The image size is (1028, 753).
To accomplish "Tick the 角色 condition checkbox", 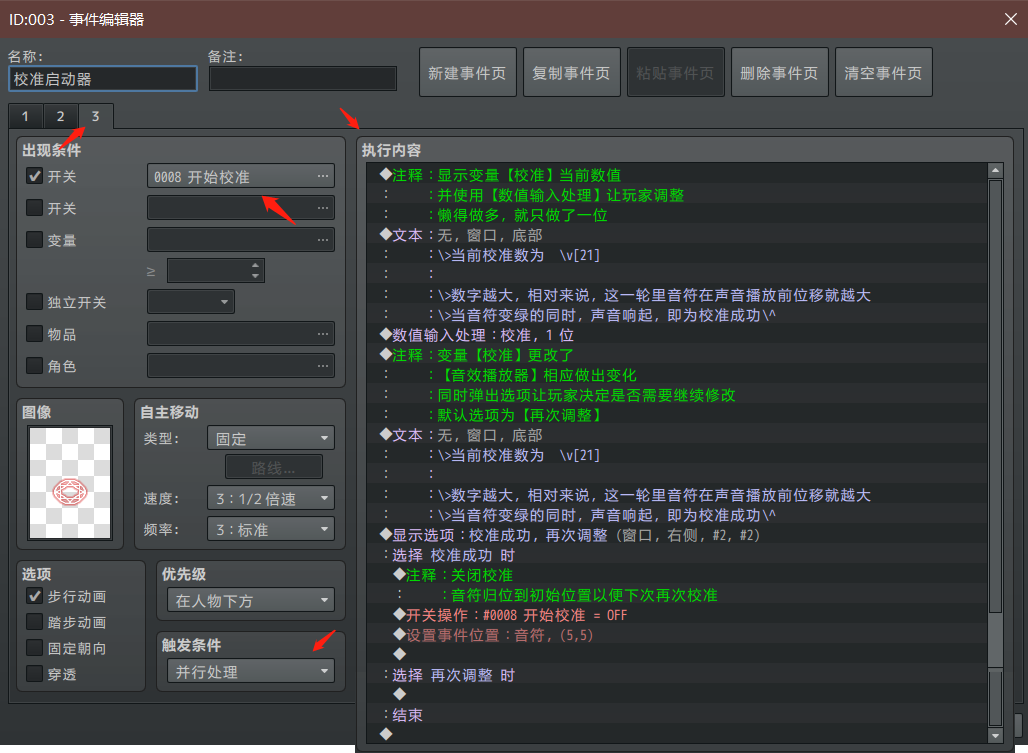I will pyautogui.click(x=34, y=365).
